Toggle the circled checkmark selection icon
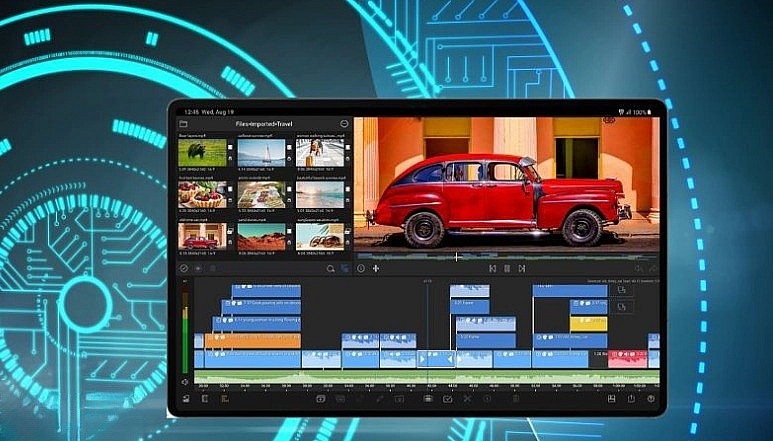 [x=183, y=269]
